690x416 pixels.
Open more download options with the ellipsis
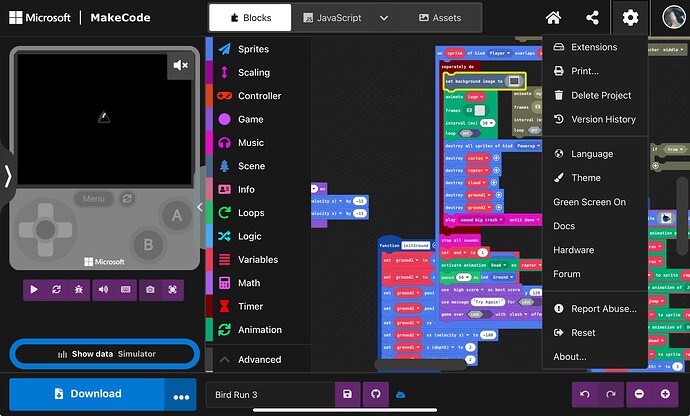tap(181, 394)
